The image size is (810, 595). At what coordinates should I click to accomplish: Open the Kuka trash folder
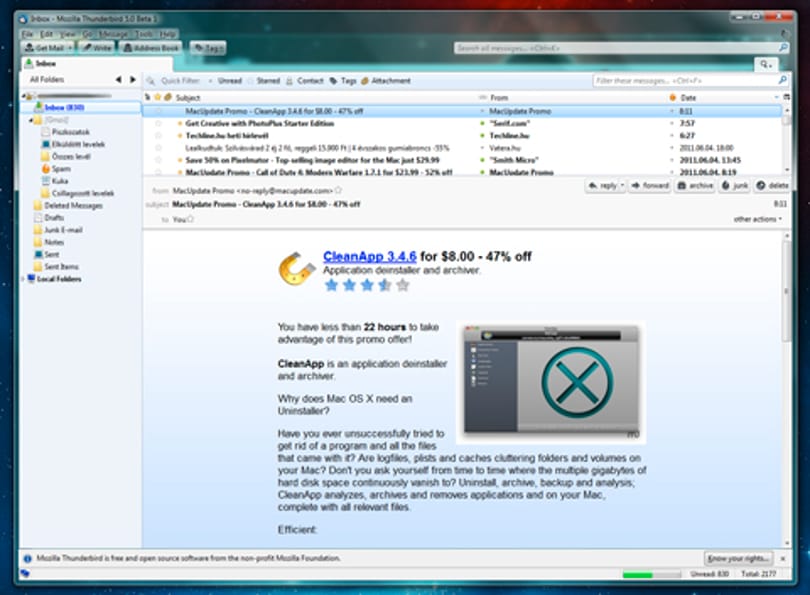pyautogui.click(x=59, y=181)
